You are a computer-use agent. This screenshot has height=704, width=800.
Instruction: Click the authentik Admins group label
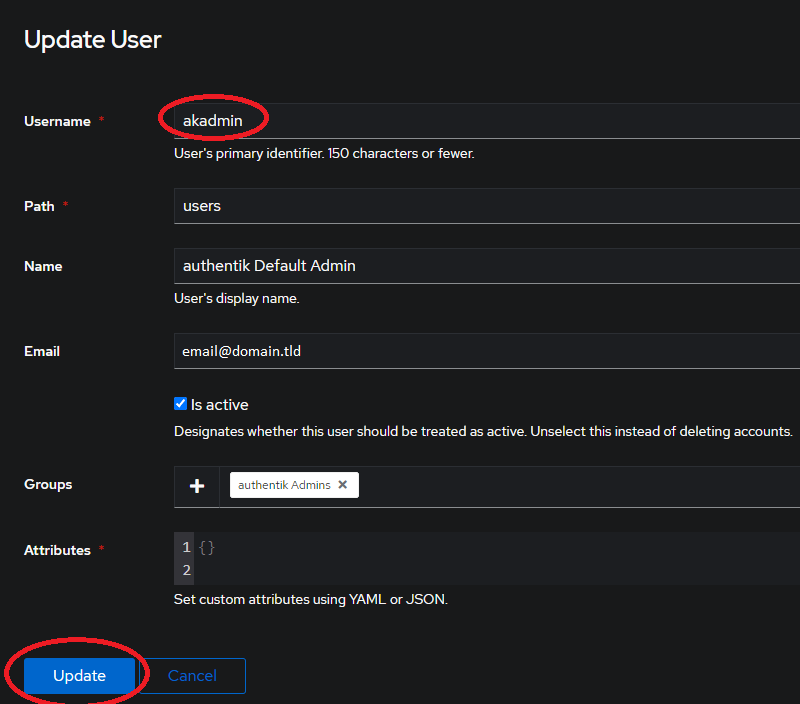(284, 485)
